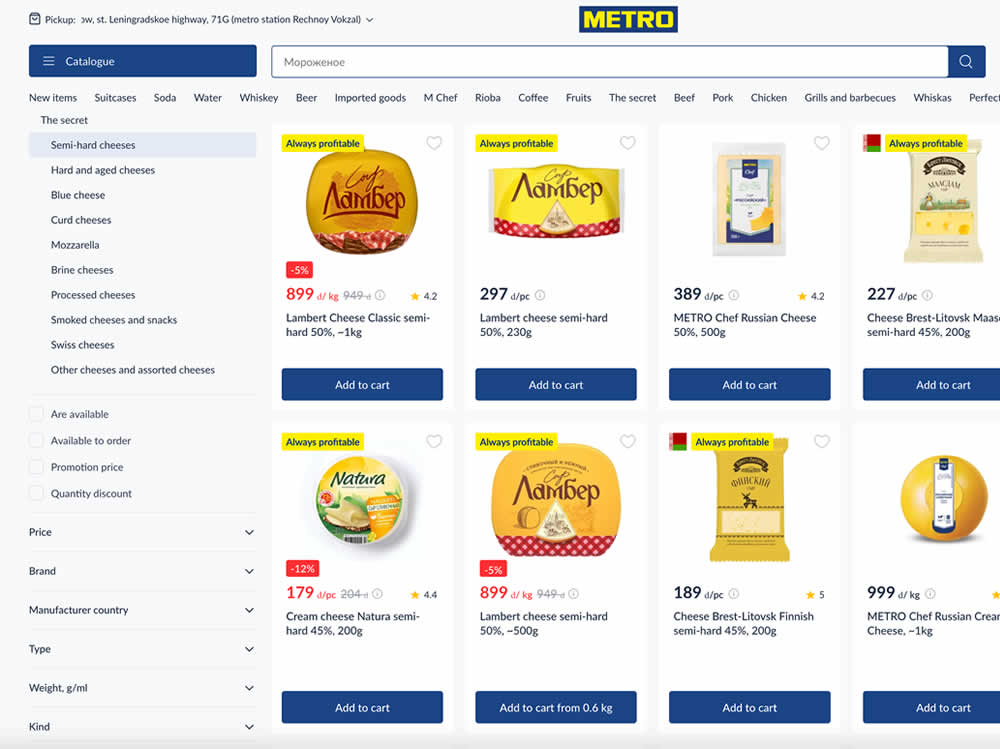The height and width of the screenshot is (749, 1000).
Task: Enable the Are available checkbox
Action: tap(37, 414)
